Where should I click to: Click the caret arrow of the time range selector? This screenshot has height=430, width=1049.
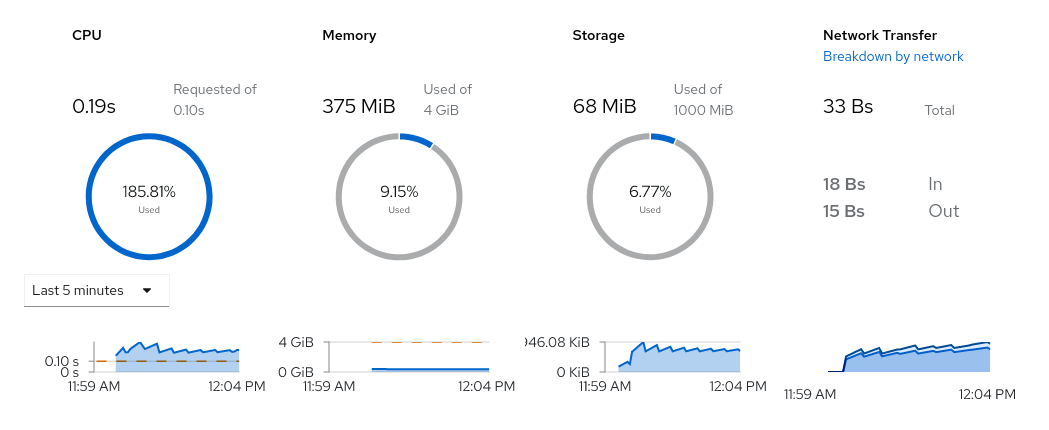coord(147,291)
